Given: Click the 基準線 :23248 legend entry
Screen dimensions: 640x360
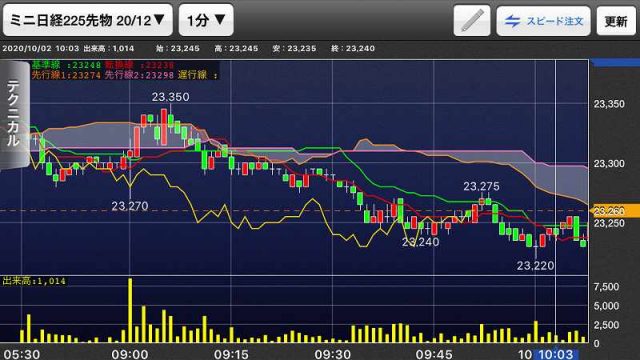Looking at the screenshot, I should tap(66, 65).
